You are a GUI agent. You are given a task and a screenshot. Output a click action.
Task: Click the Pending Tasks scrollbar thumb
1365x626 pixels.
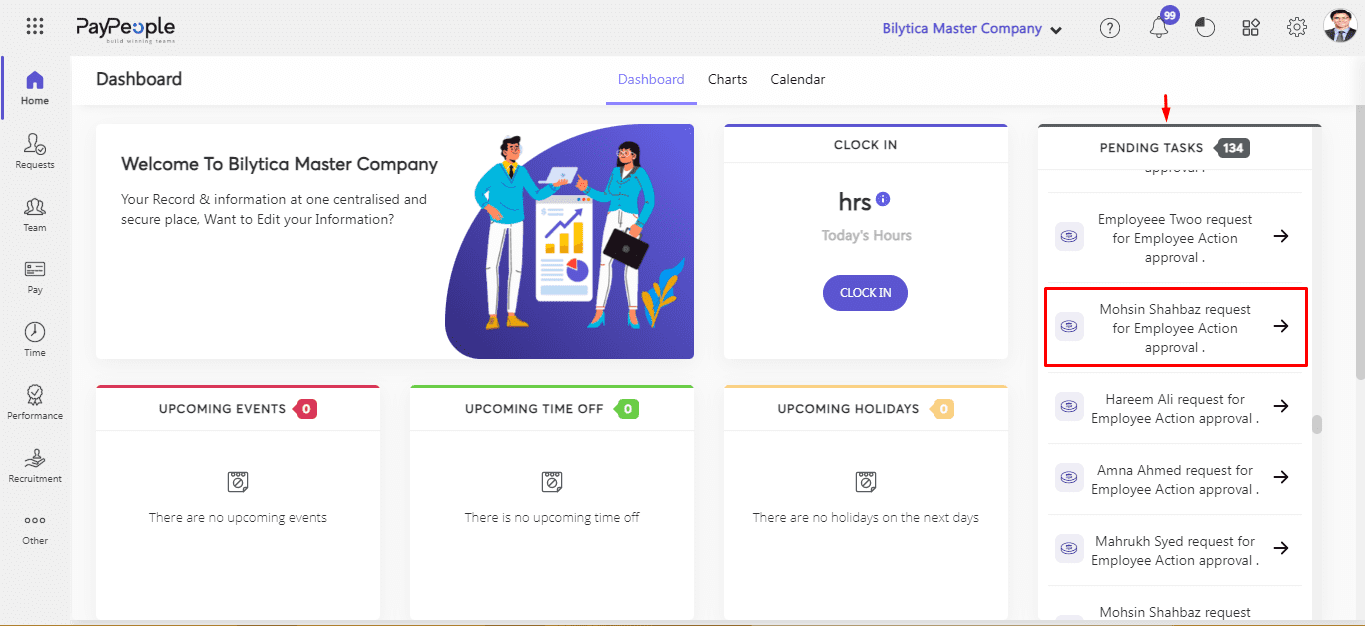1317,425
